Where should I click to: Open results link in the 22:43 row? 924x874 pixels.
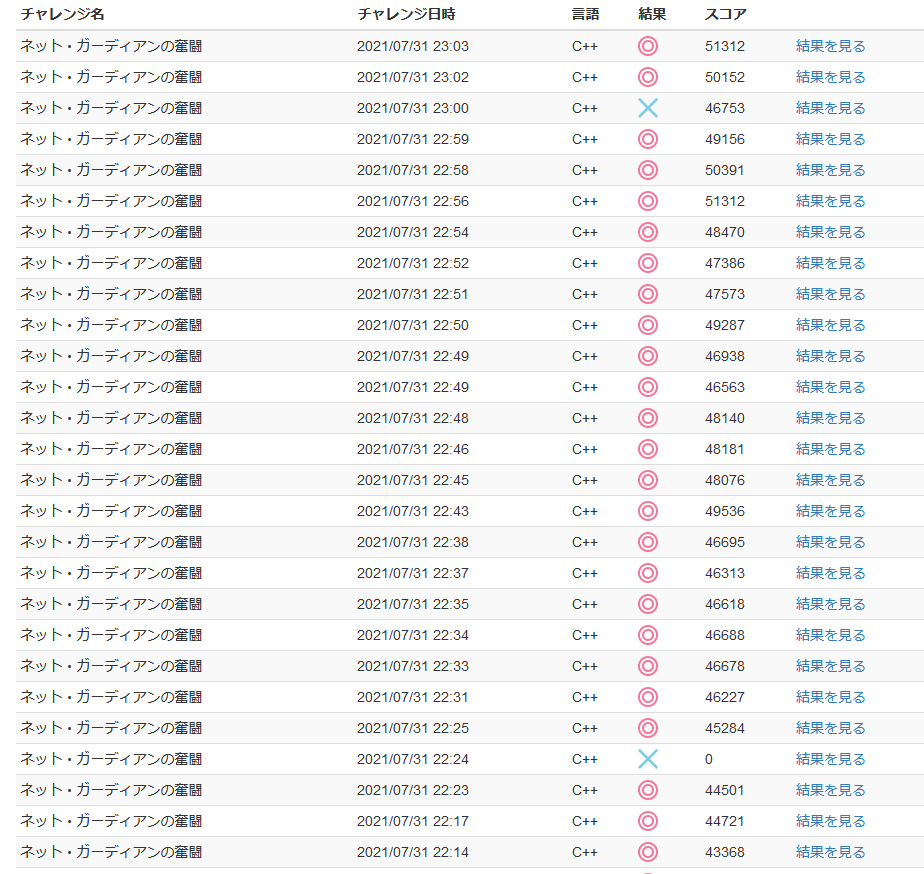[x=830, y=511]
